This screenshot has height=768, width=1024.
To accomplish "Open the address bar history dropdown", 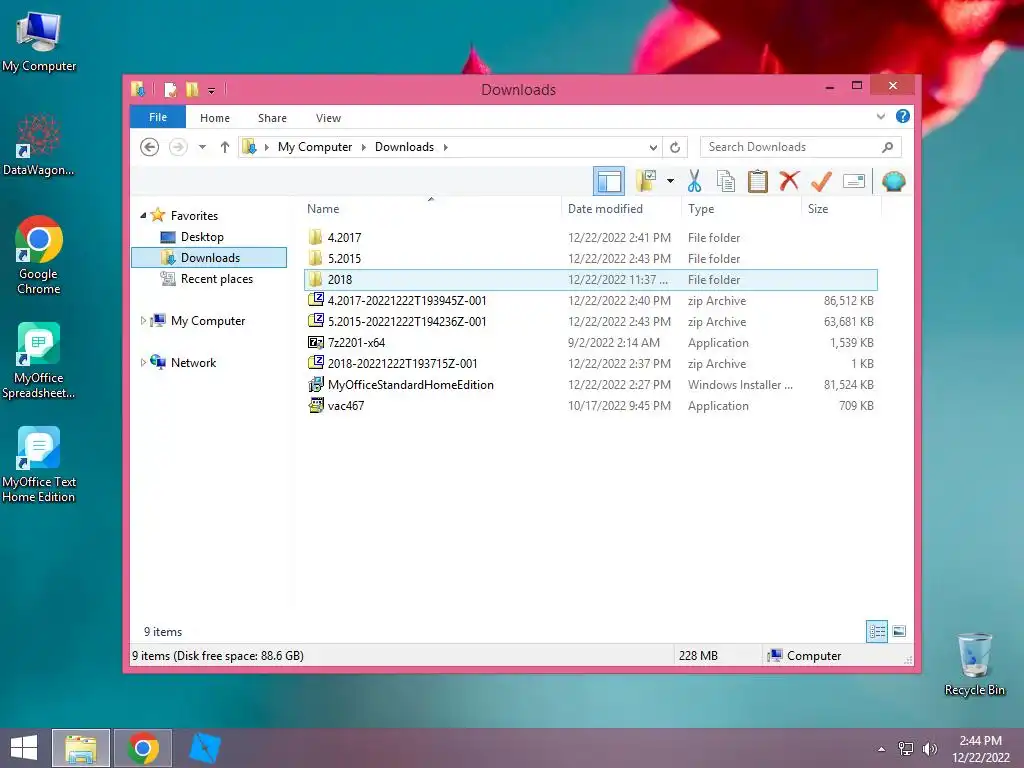I will click(x=652, y=148).
